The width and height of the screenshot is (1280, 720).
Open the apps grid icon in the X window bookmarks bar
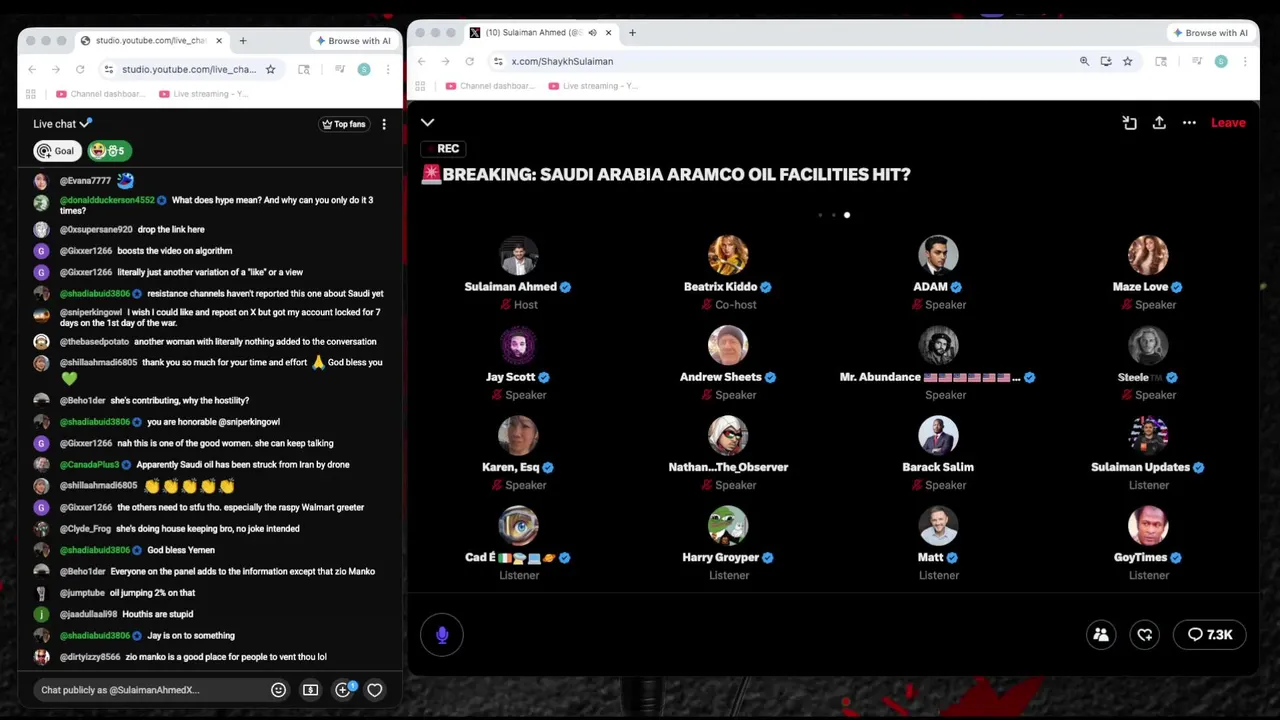pyautogui.click(x=420, y=86)
